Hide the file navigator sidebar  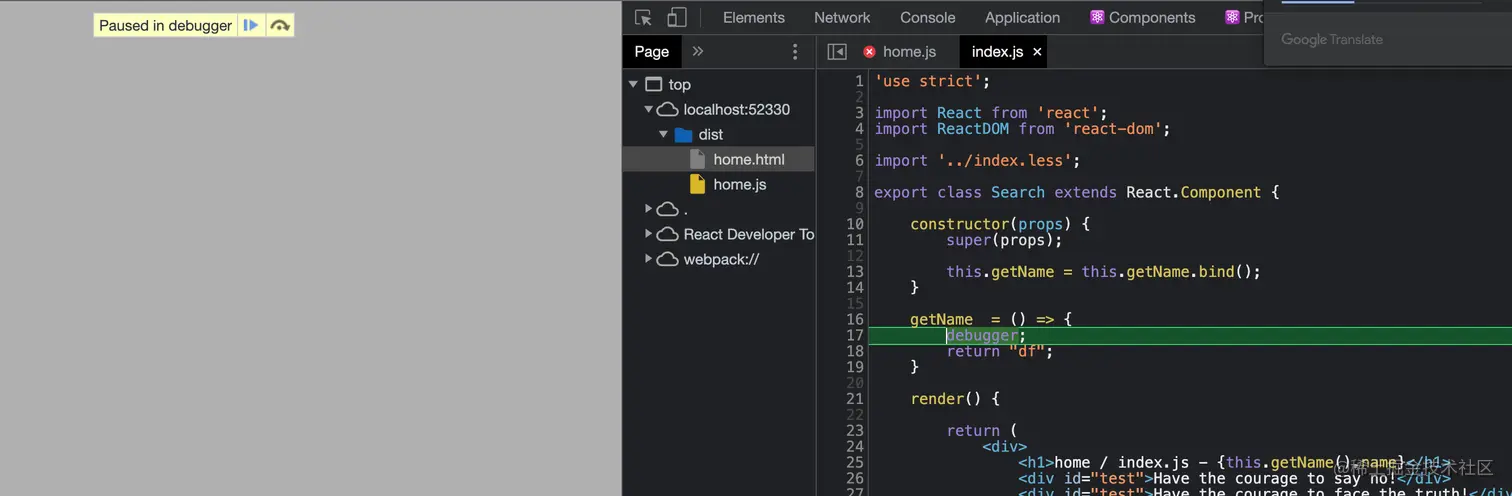(x=837, y=51)
